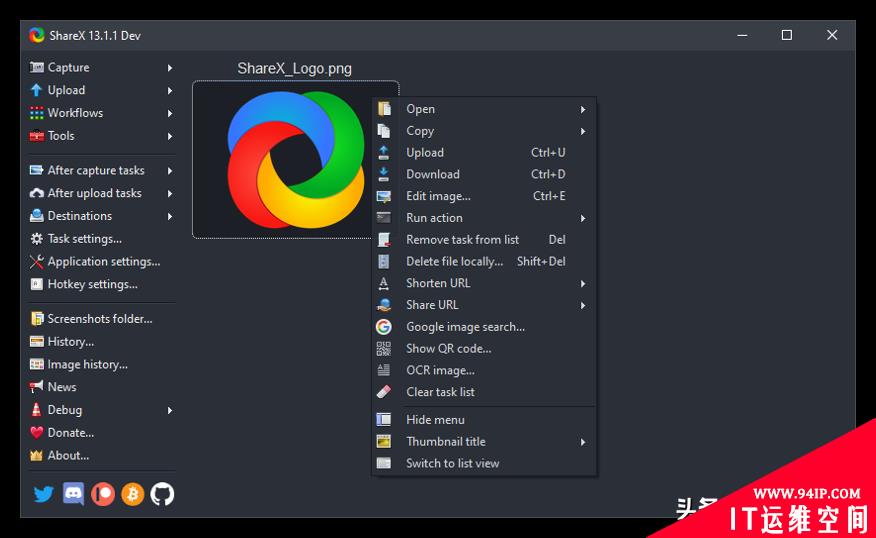Click the Destinations icon in sidebar
This screenshot has width=876, height=538.
click(36, 216)
